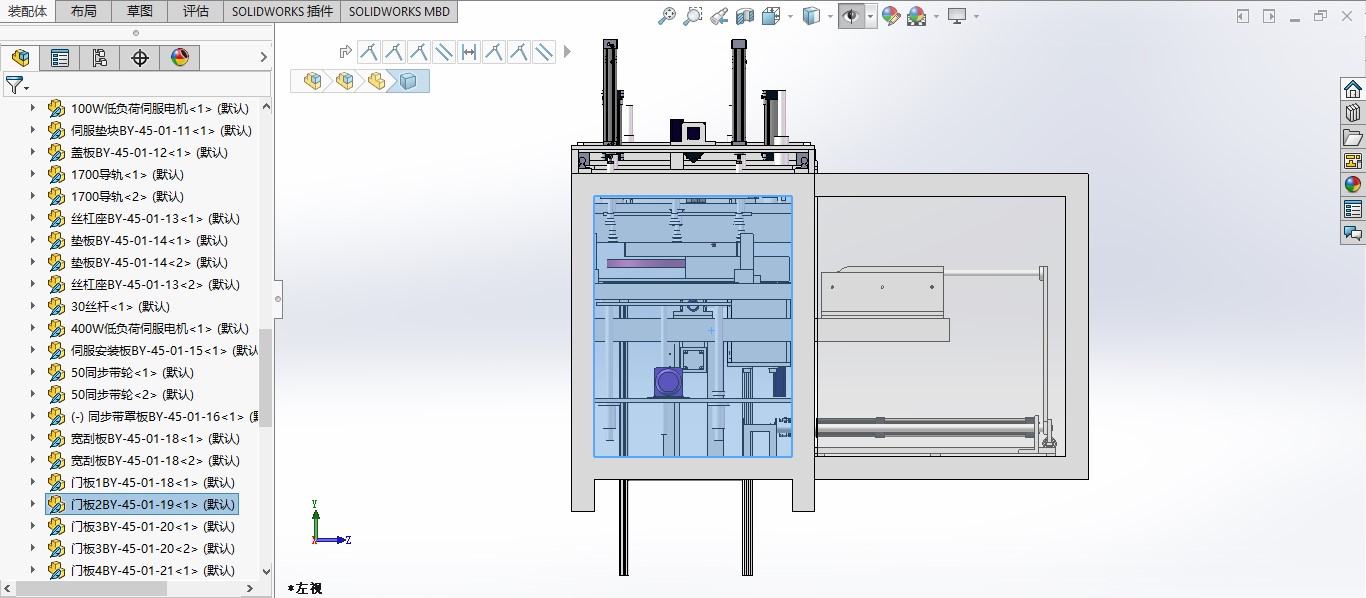Open Custom Properties in task pane
This screenshot has width=1366, height=598.
(1353, 209)
